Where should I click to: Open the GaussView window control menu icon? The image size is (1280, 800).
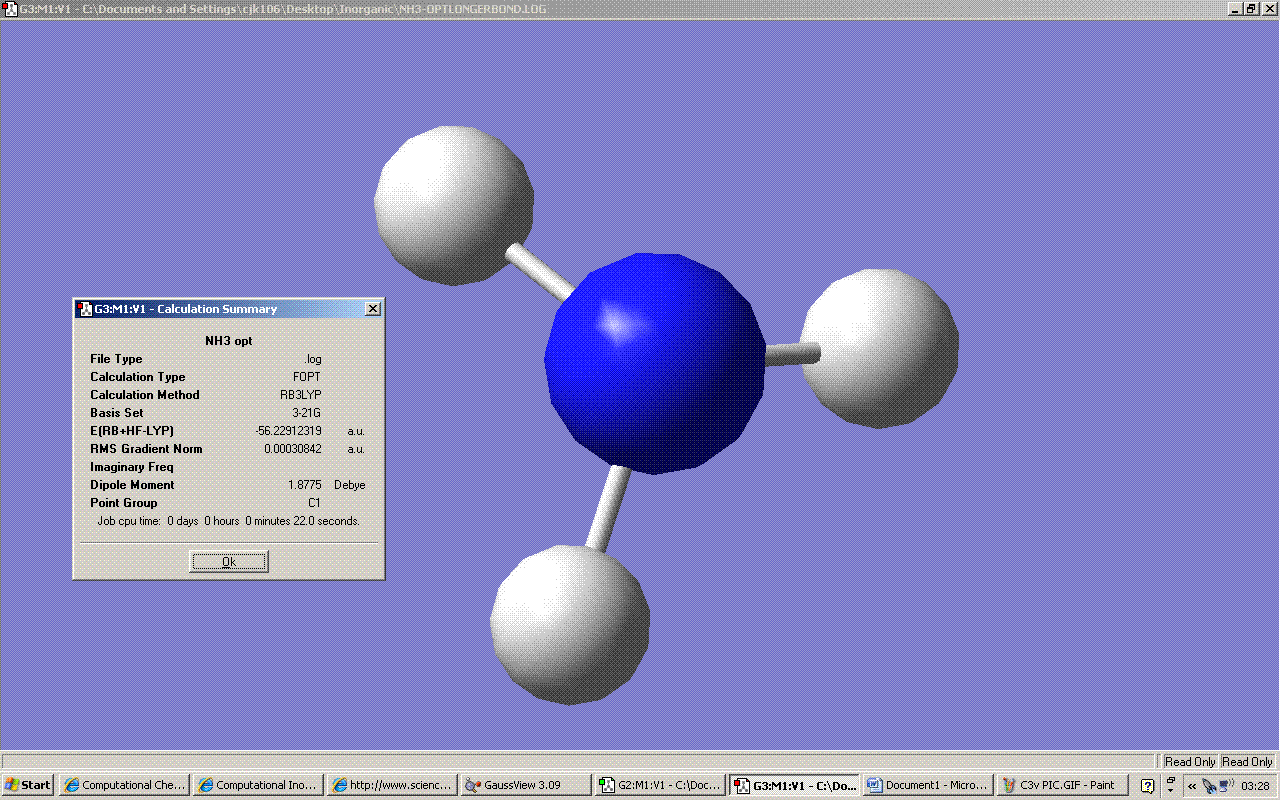tap(10, 8)
